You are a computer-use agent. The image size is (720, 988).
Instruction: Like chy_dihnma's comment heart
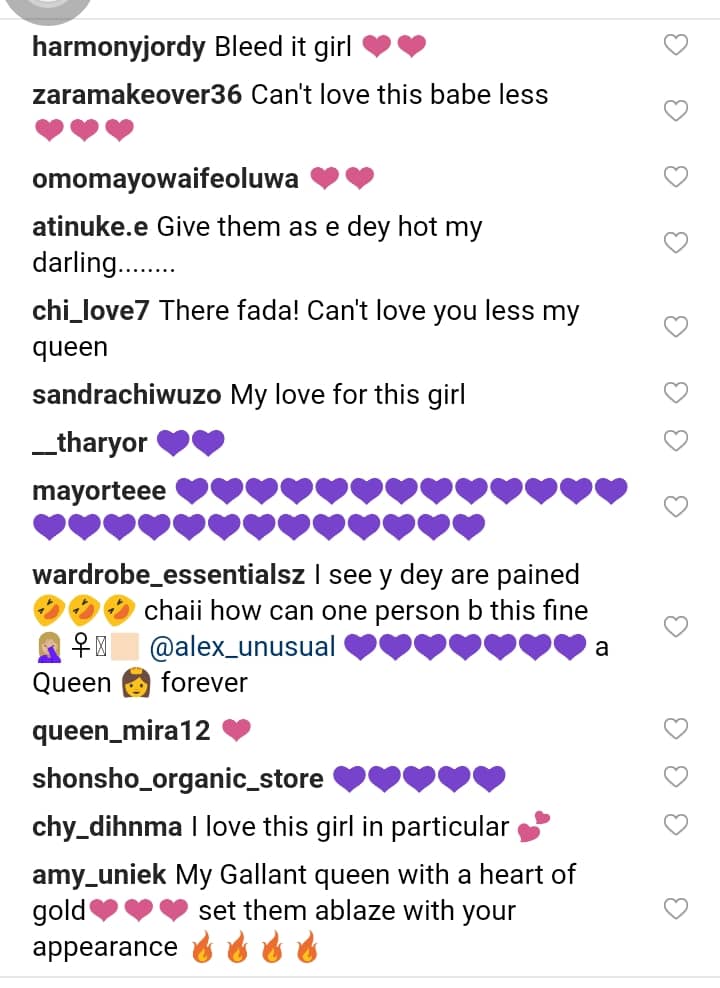[677, 825]
